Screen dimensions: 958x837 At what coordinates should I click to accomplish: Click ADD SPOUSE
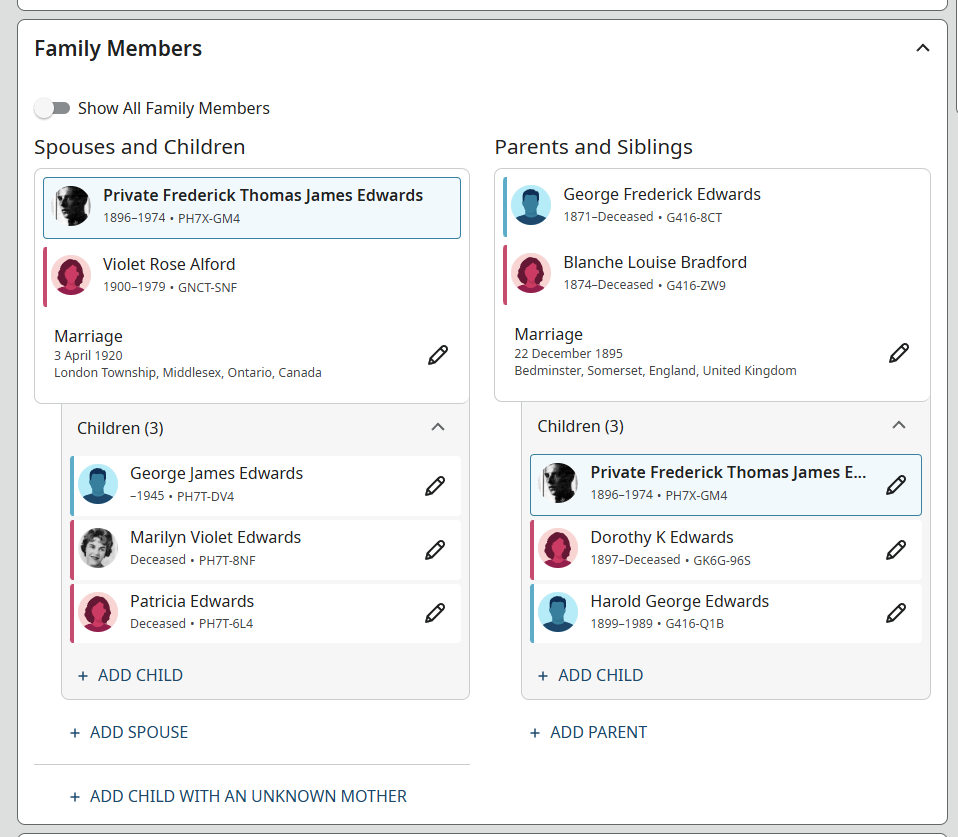[x=129, y=732]
